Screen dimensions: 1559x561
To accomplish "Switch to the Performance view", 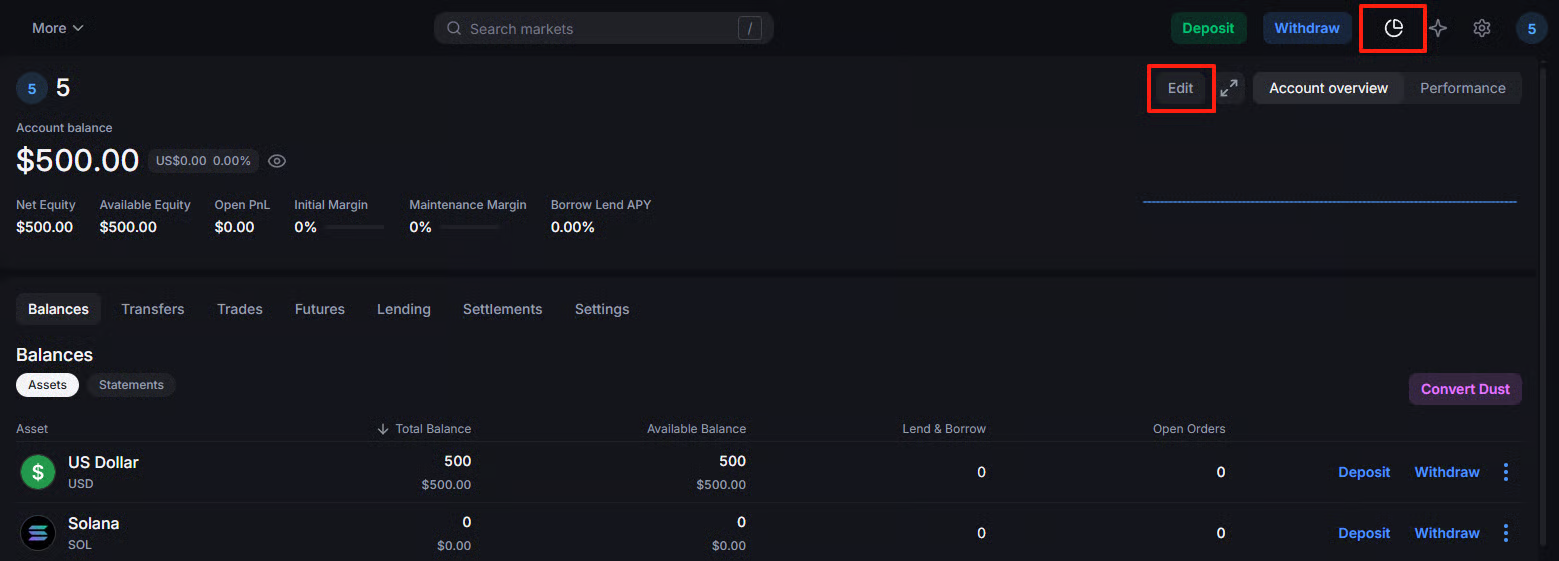I will click(x=1462, y=88).
